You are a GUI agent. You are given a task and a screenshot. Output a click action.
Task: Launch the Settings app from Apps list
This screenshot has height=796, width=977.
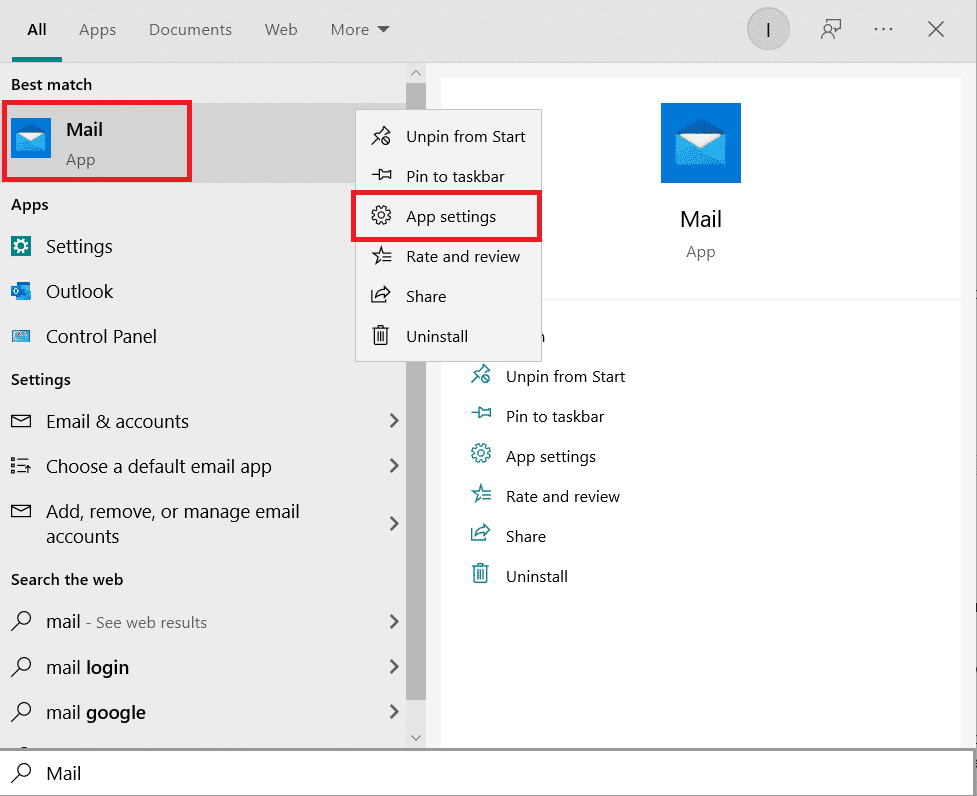click(x=79, y=246)
